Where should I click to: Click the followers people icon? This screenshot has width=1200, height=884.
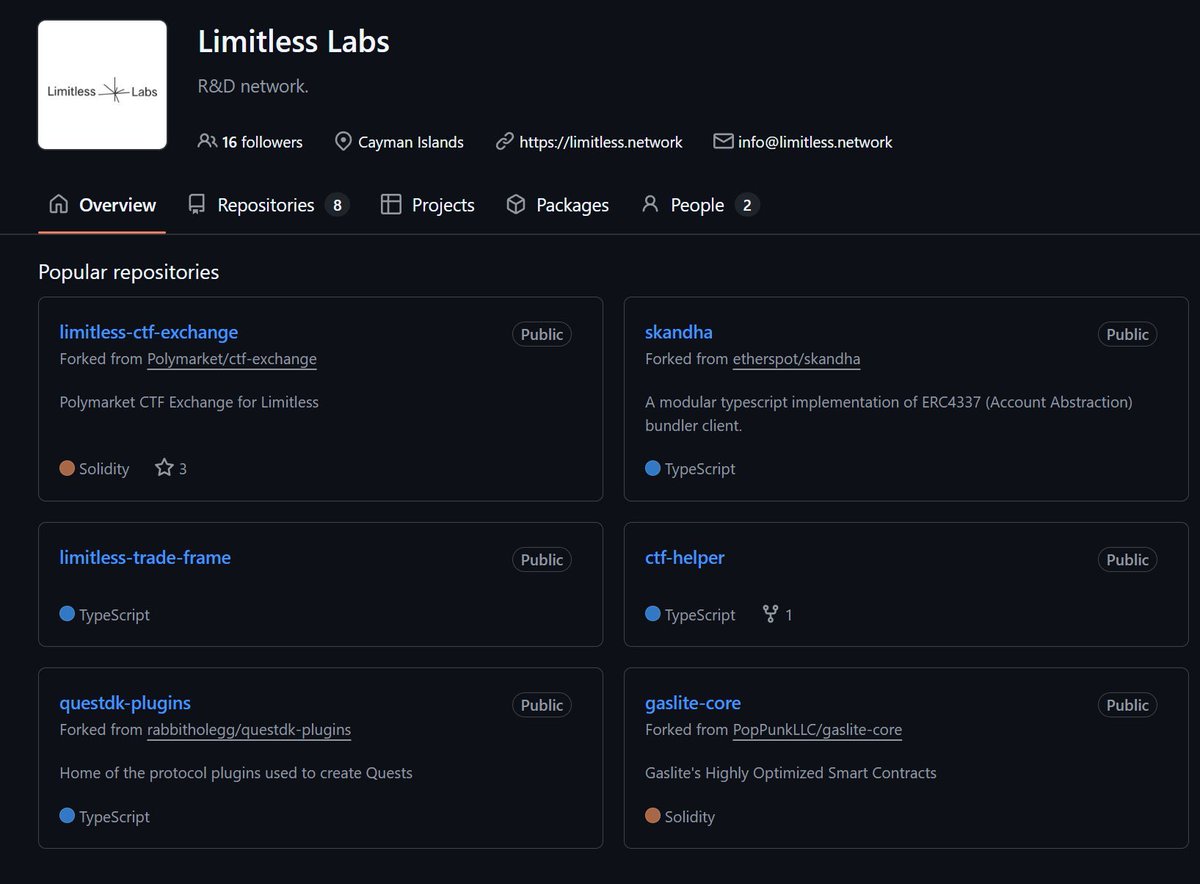coord(207,142)
